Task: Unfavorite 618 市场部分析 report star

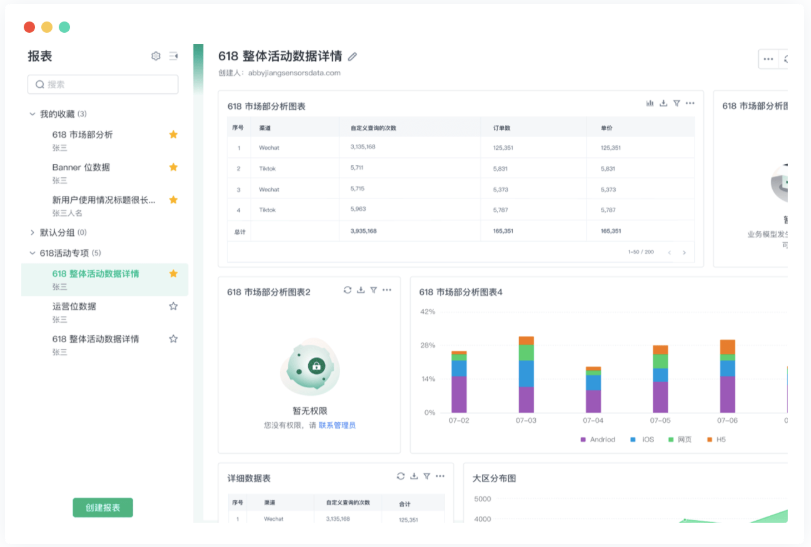Action: [173, 134]
